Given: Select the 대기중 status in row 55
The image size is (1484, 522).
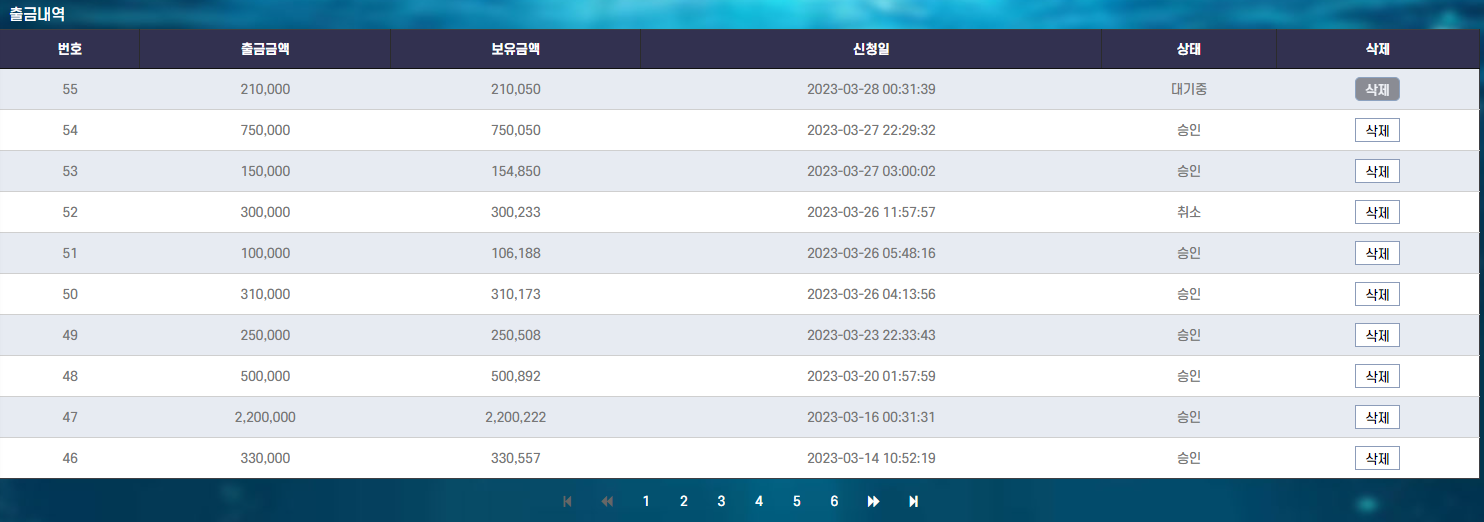Looking at the screenshot, I should (x=1189, y=89).
